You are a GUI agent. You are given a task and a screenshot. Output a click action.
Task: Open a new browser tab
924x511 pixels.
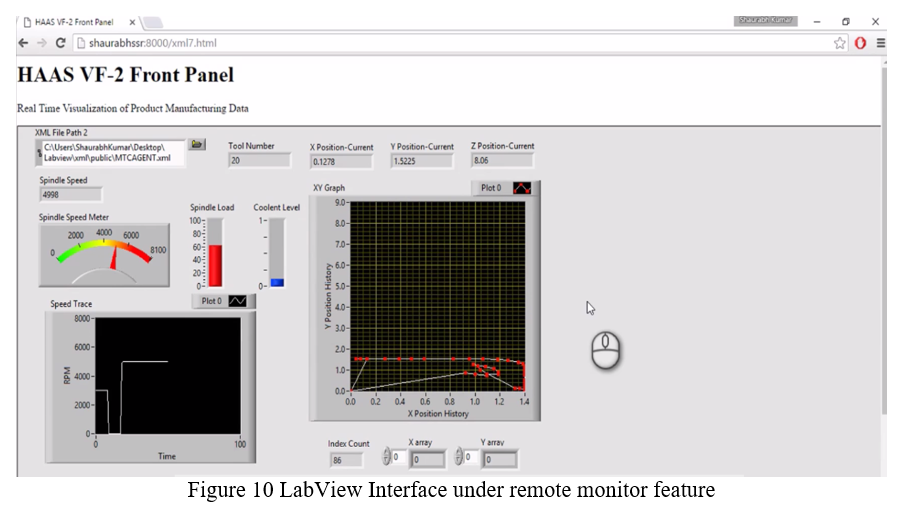(x=153, y=22)
